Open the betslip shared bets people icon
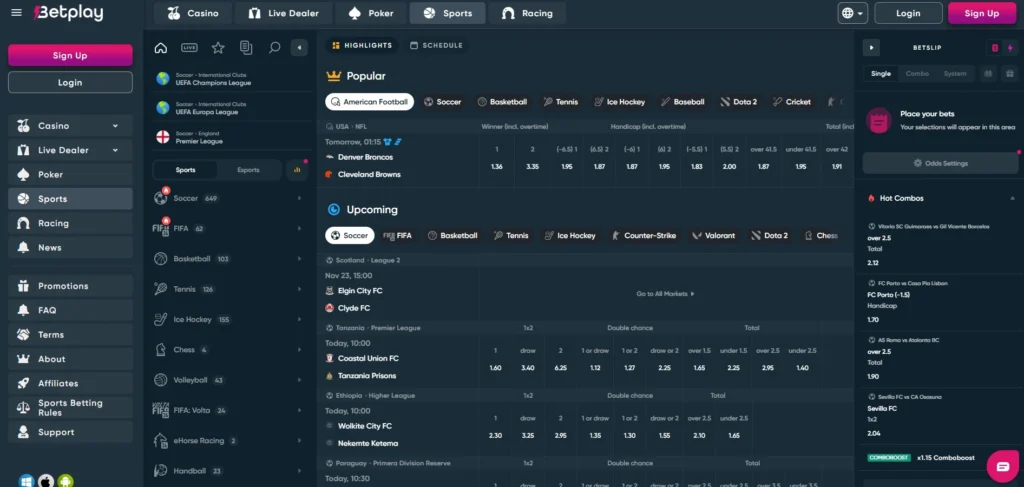The image size is (1024, 487). pyautogui.click(x=988, y=74)
